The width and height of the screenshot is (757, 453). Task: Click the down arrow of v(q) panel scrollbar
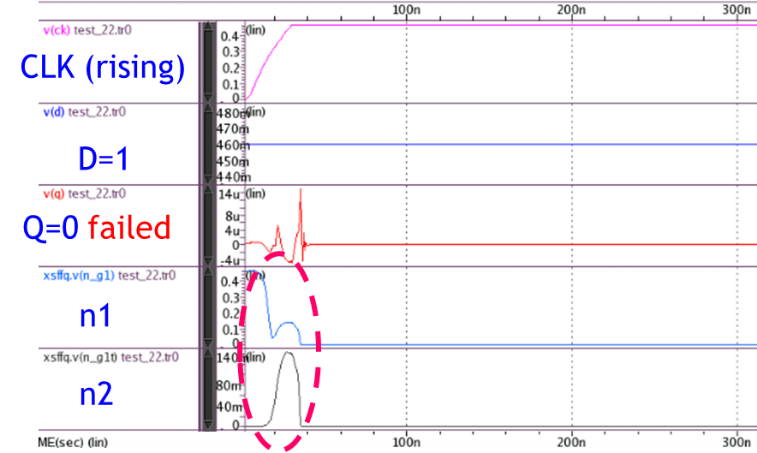(x=208, y=261)
